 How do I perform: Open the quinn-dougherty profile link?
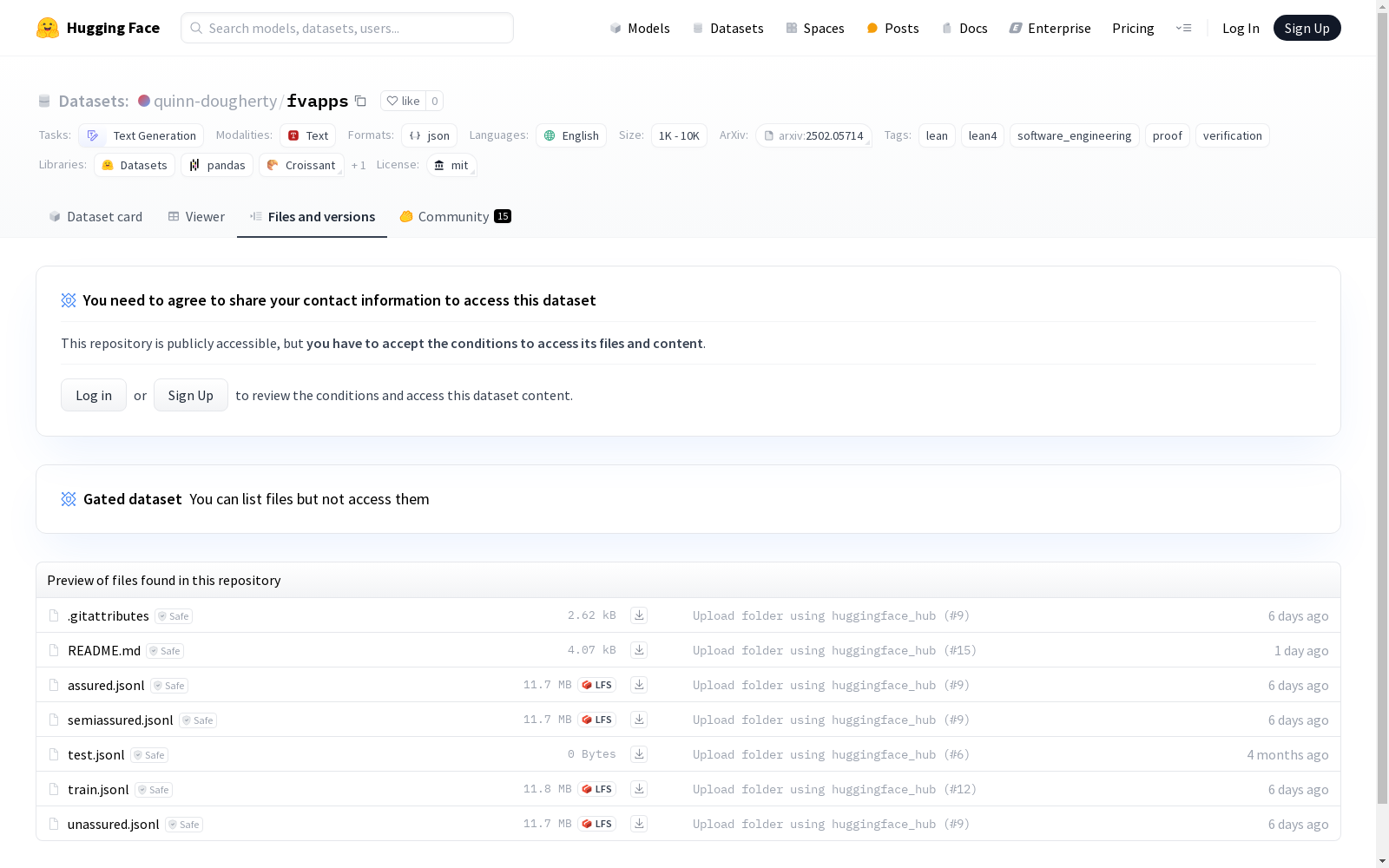click(214, 101)
